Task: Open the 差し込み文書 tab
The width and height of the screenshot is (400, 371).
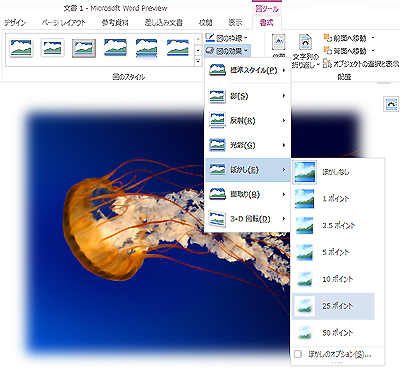Action: [163, 22]
